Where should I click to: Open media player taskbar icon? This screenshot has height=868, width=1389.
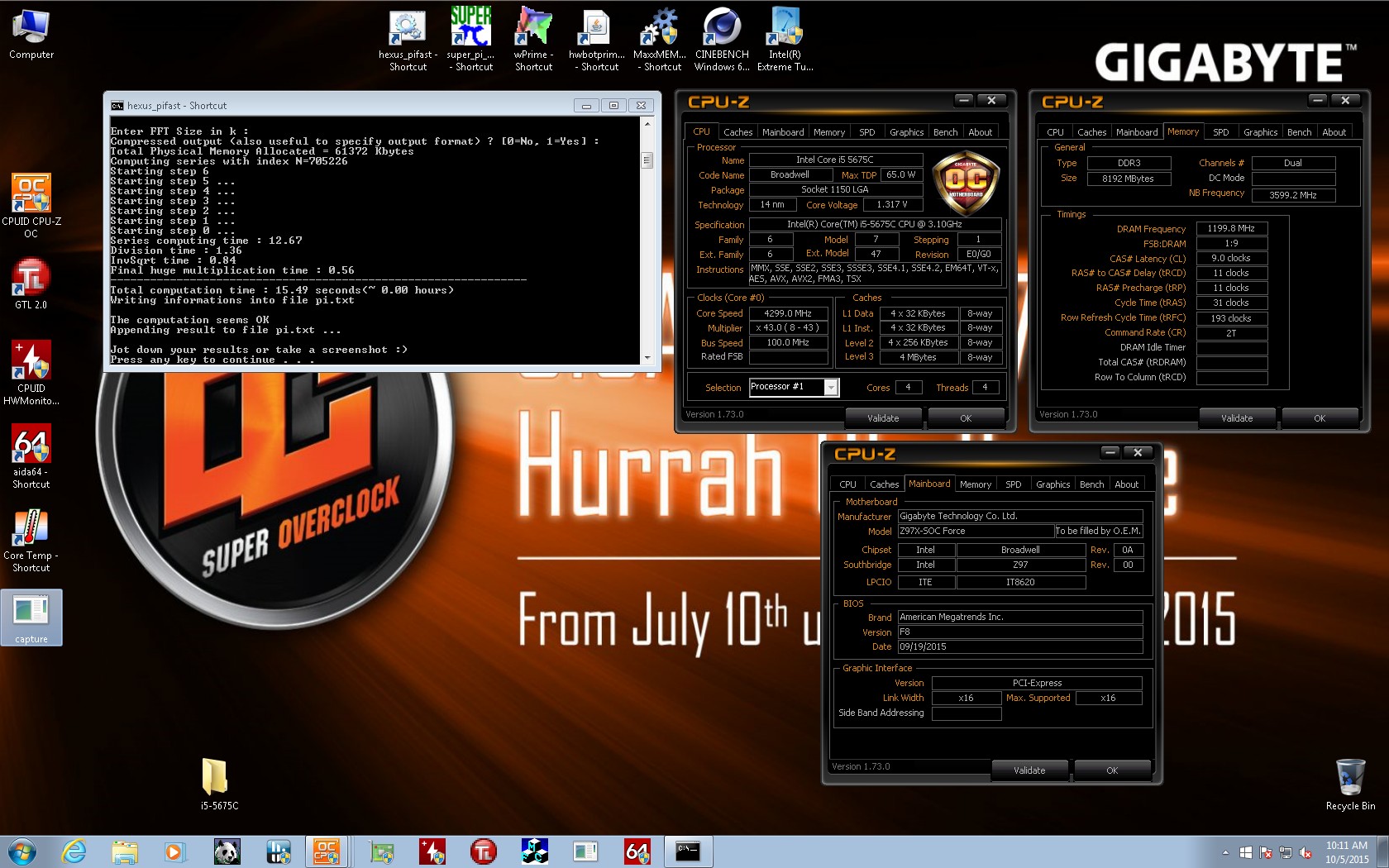click(174, 851)
